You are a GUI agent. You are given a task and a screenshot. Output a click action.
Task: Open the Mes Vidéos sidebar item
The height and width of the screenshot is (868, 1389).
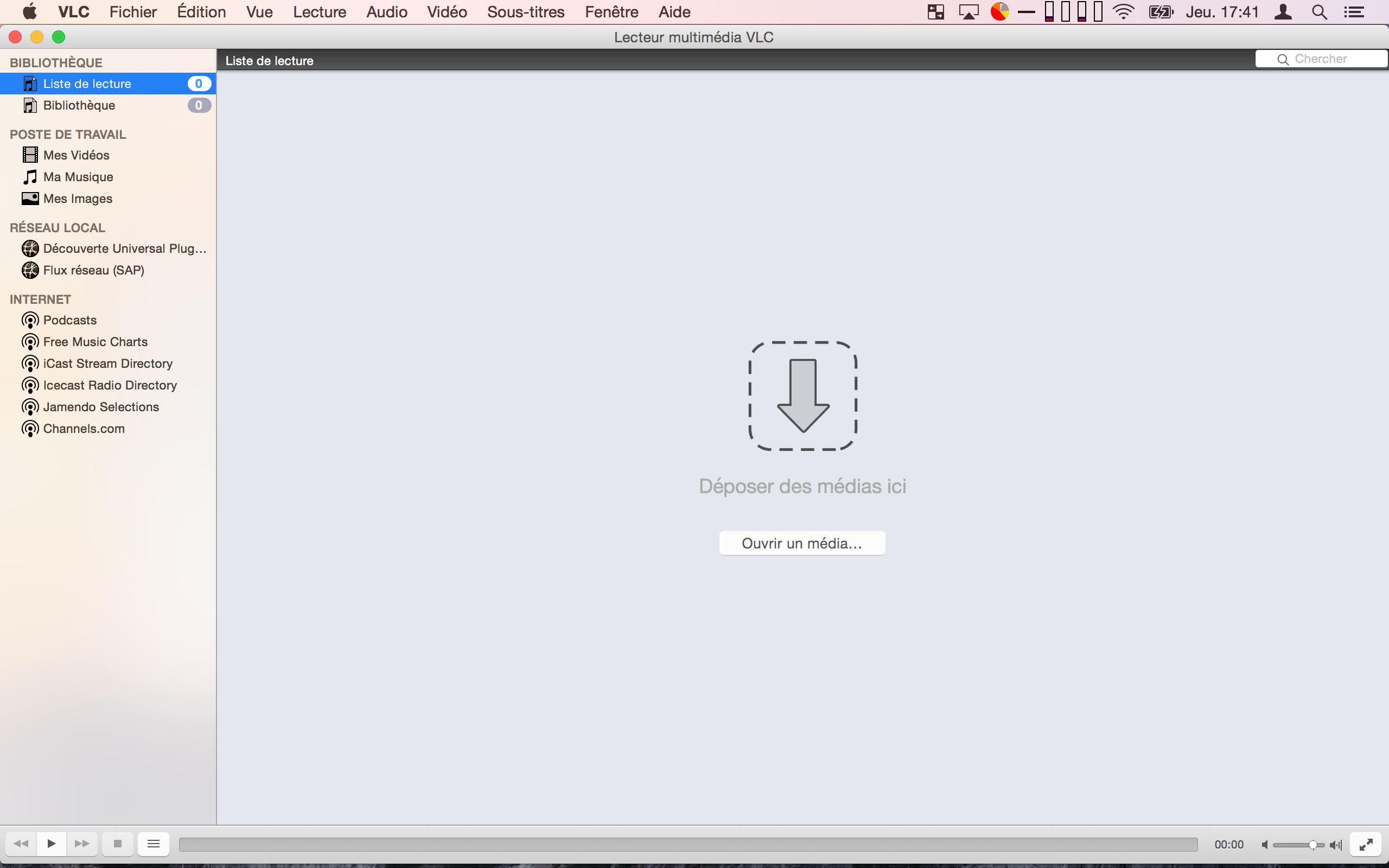77,155
